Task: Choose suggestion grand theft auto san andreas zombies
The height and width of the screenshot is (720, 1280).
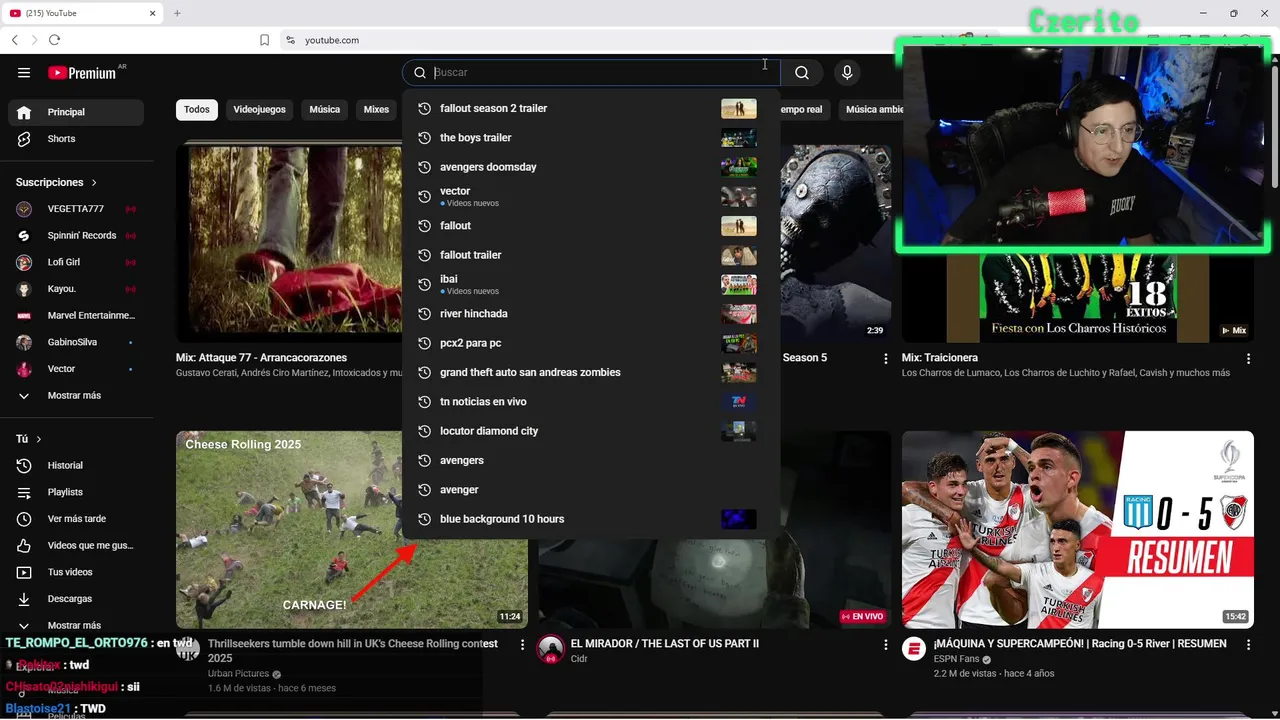Action: [x=591, y=372]
